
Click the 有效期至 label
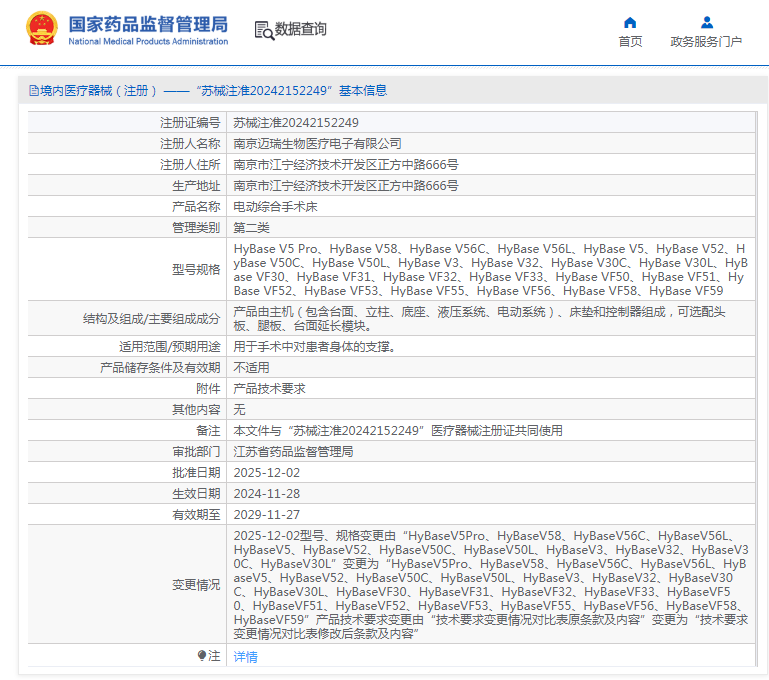click(x=196, y=515)
